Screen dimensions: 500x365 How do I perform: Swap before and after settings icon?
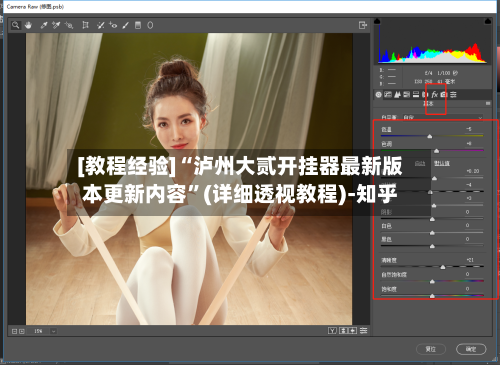click(x=343, y=330)
